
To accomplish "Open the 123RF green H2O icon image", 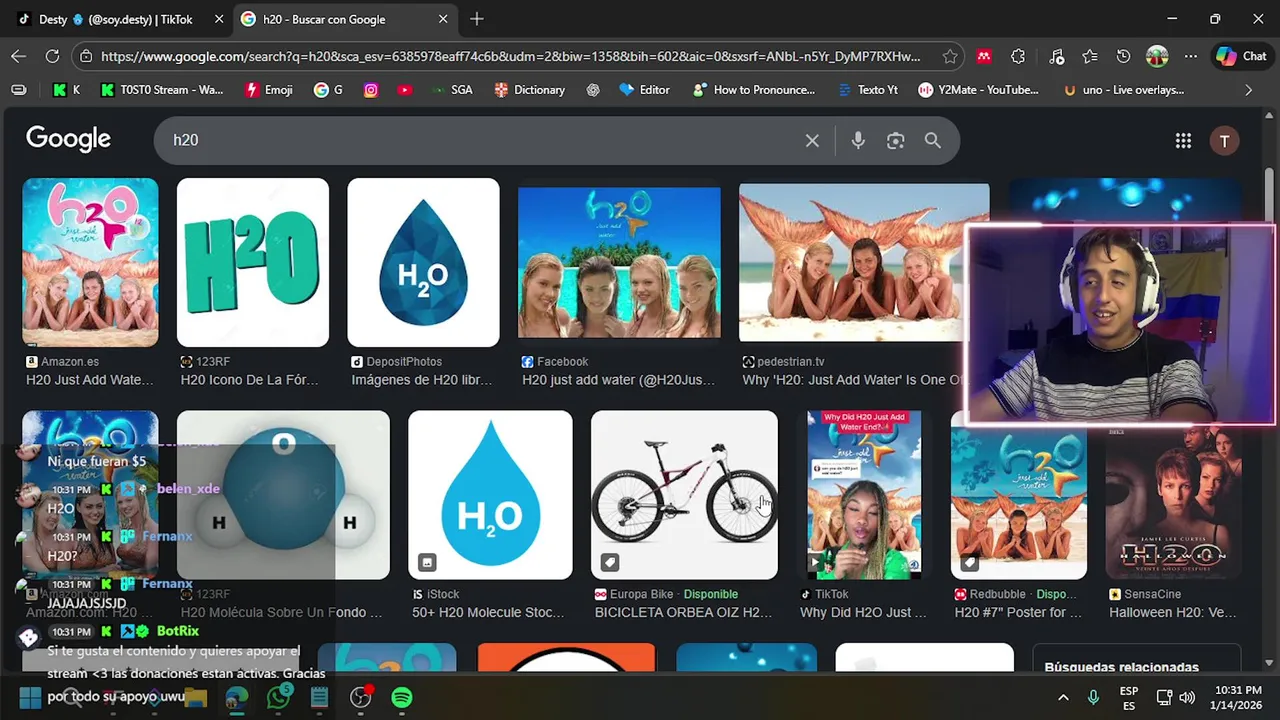I will tap(253, 262).
